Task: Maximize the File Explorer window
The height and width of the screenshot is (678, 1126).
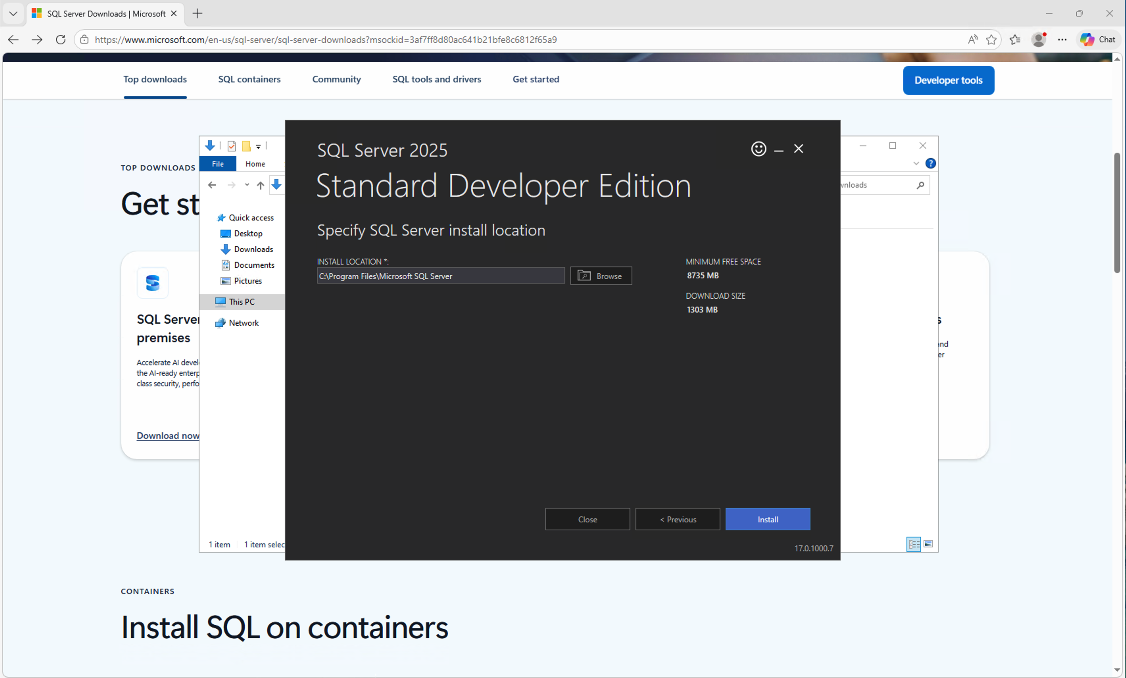Action: pyautogui.click(x=893, y=146)
